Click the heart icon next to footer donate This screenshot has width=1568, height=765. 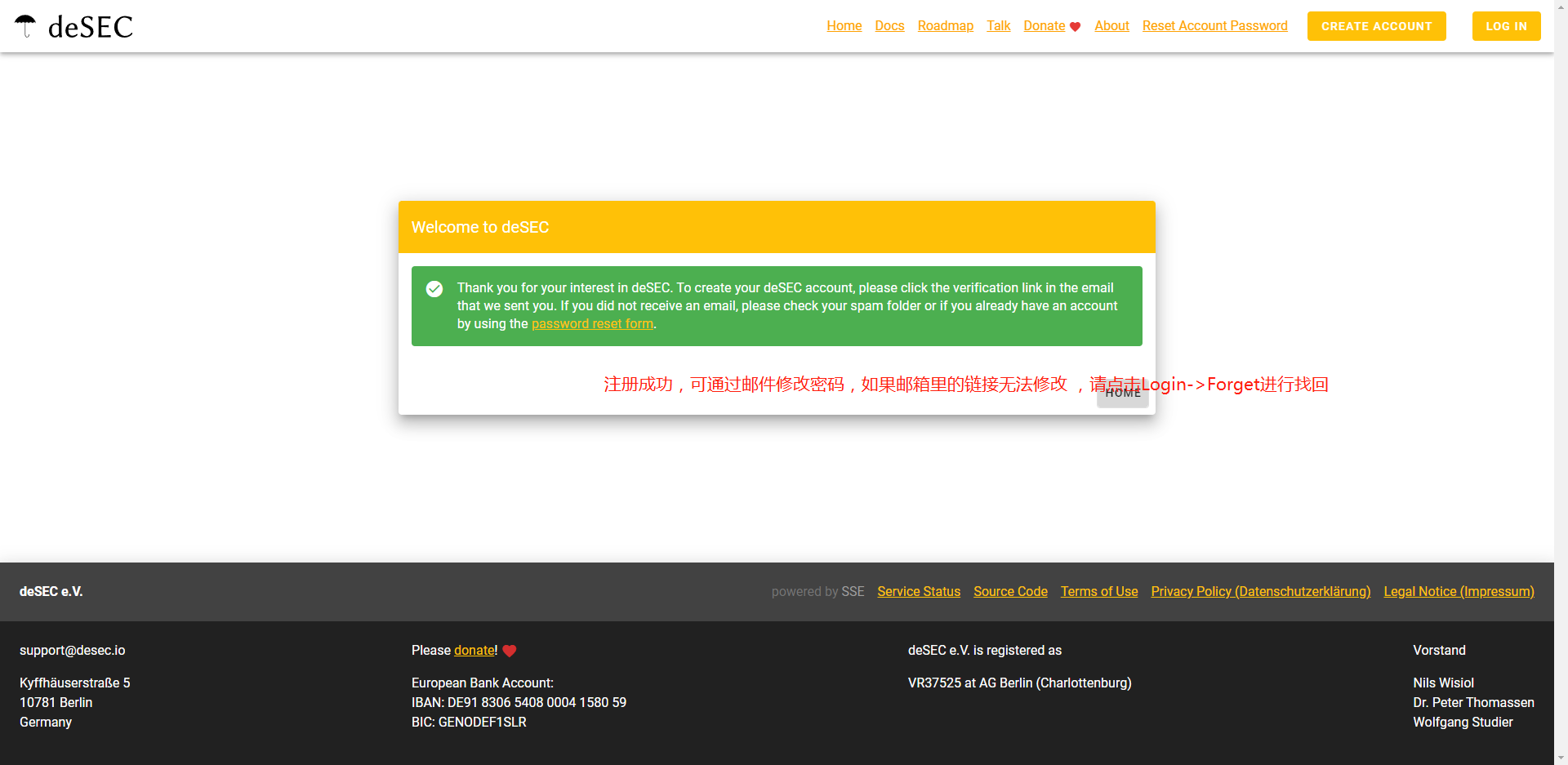click(510, 651)
